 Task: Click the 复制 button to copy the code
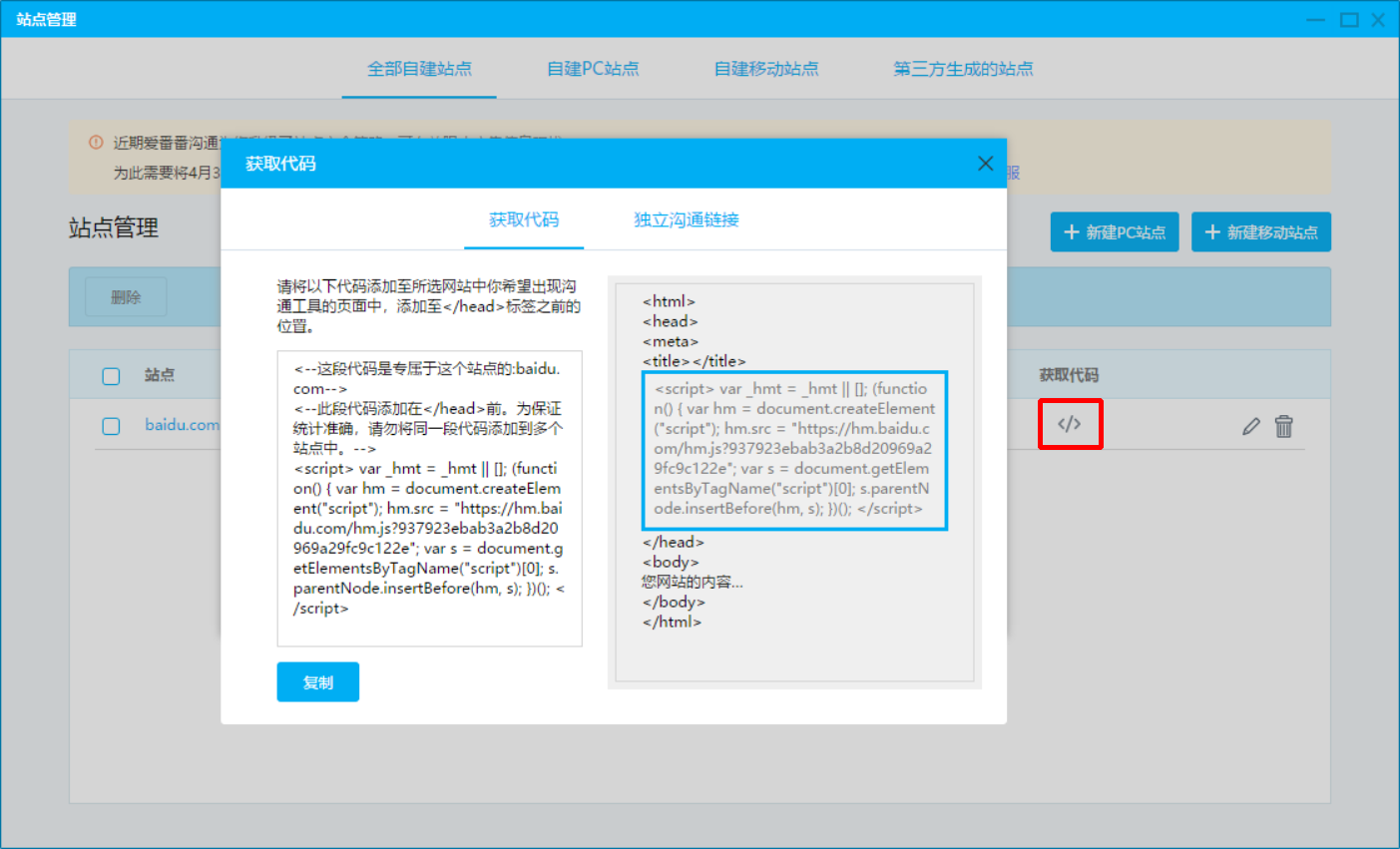point(317,682)
